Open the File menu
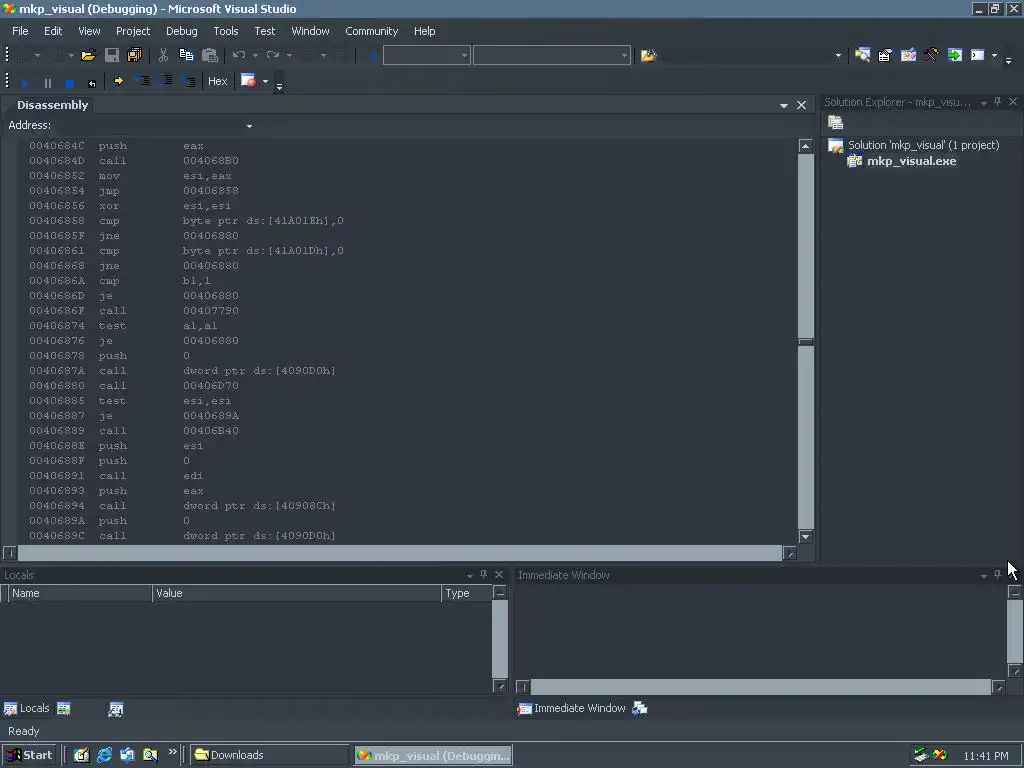Viewport: 1024px width, 768px height. 20,31
